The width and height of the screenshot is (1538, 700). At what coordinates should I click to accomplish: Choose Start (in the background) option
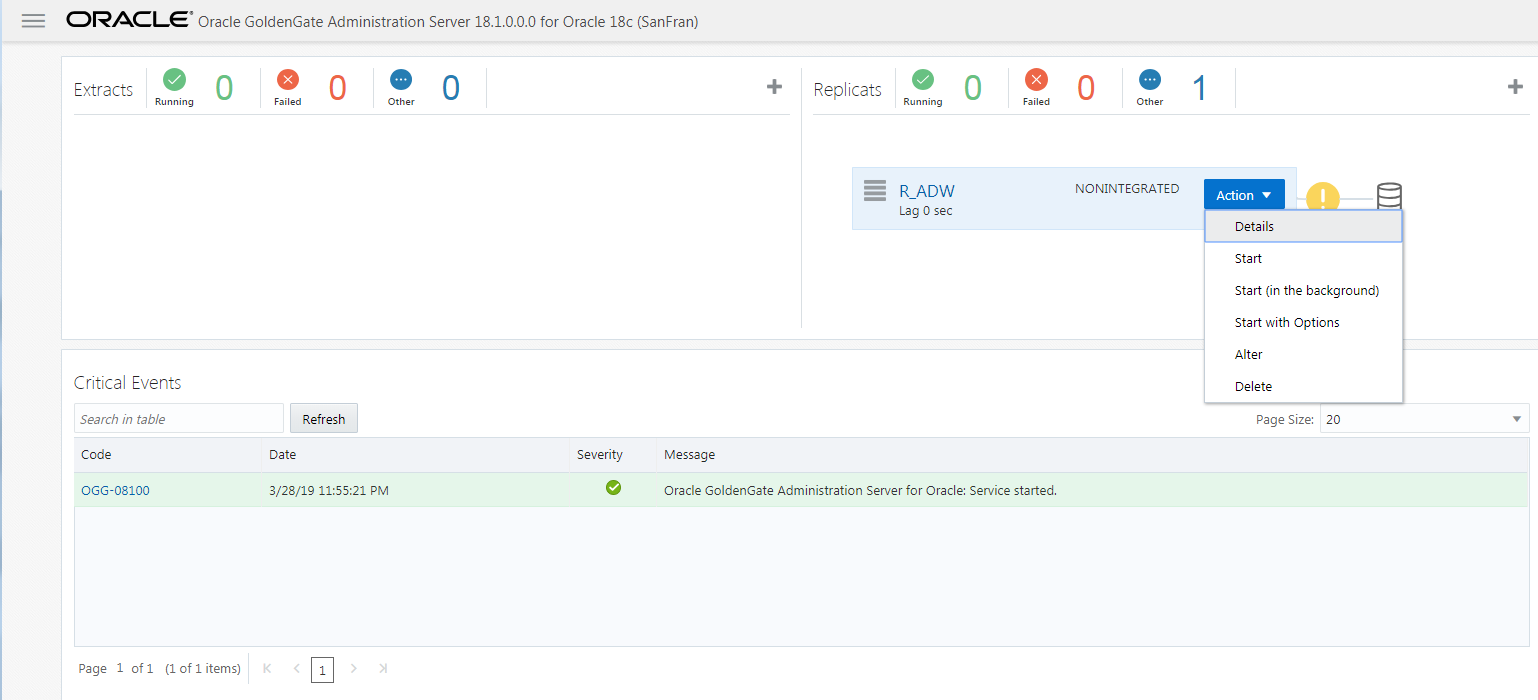click(1304, 290)
